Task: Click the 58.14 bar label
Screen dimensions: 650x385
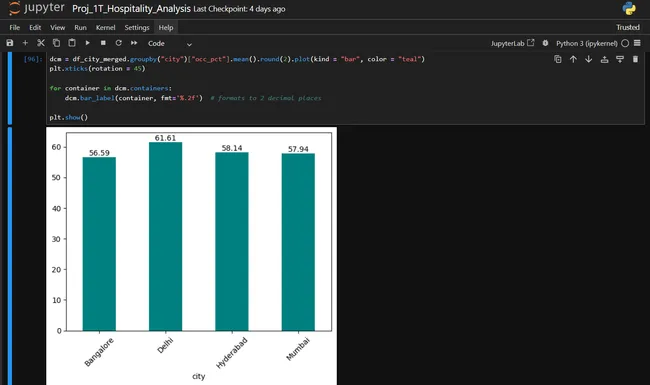Action: pyautogui.click(x=232, y=148)
